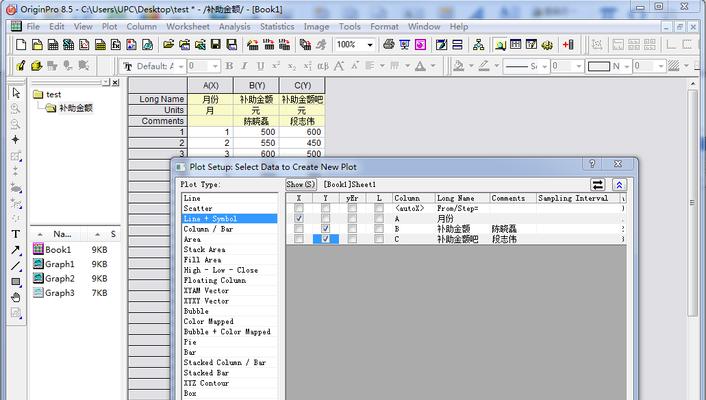
Task: Open the Column menu
Action: 141,27
